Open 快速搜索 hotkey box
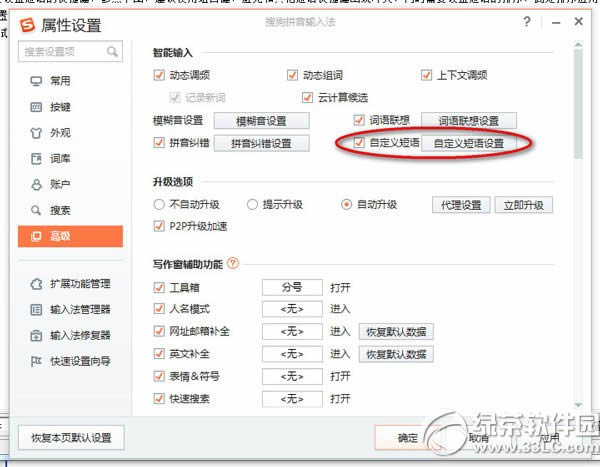Screen dimensions: 600x467 (x=292, y=399)
